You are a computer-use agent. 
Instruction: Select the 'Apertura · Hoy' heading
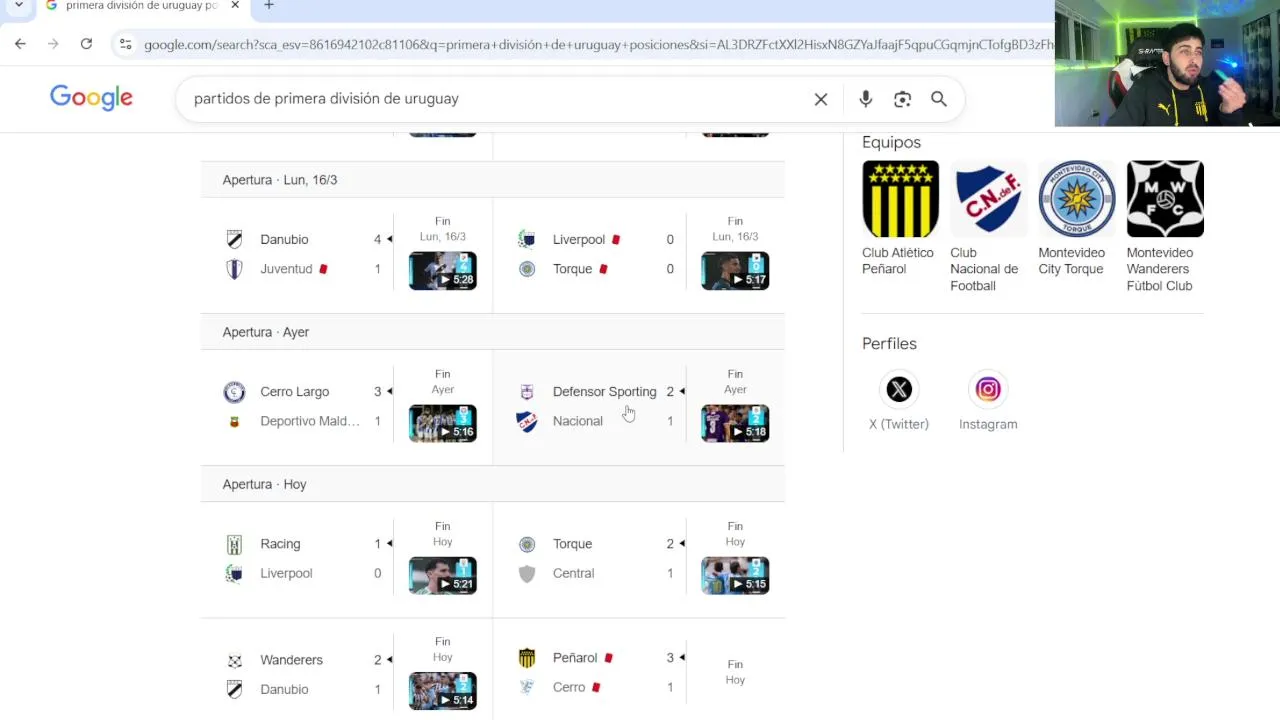click(265, 484)
